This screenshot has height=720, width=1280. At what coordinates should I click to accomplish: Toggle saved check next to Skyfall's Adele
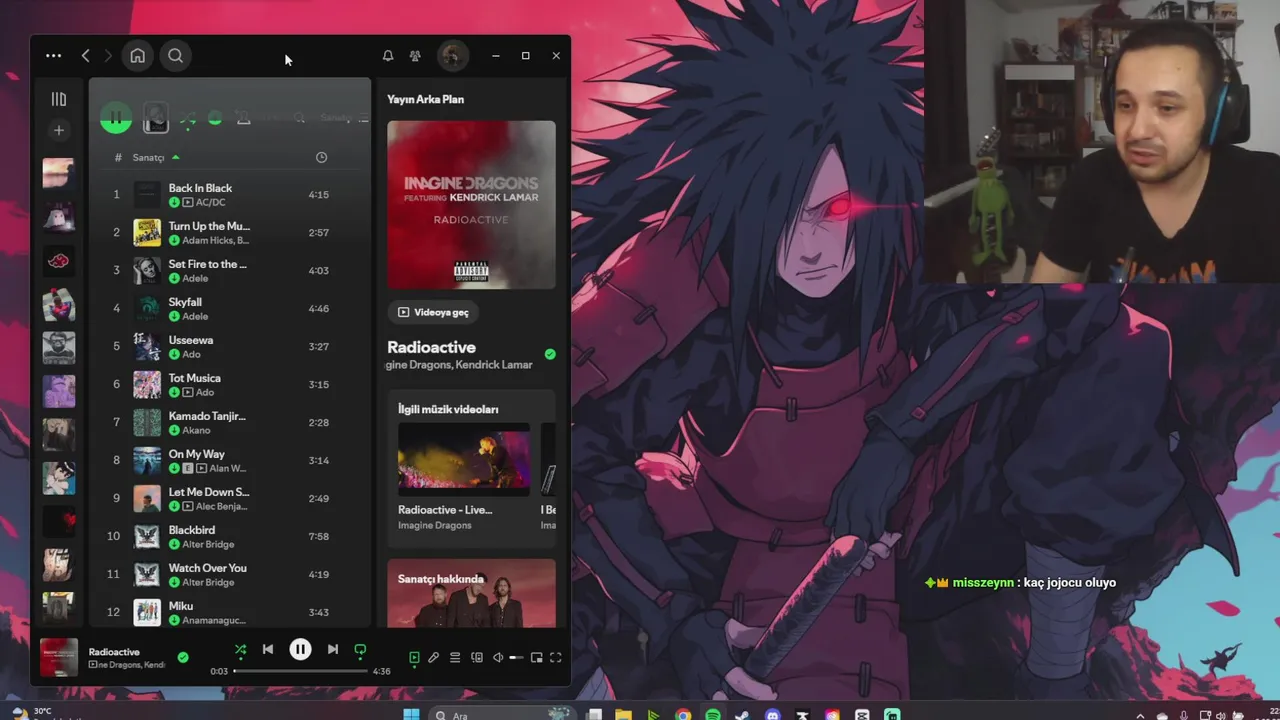click(x=174, y=316)
